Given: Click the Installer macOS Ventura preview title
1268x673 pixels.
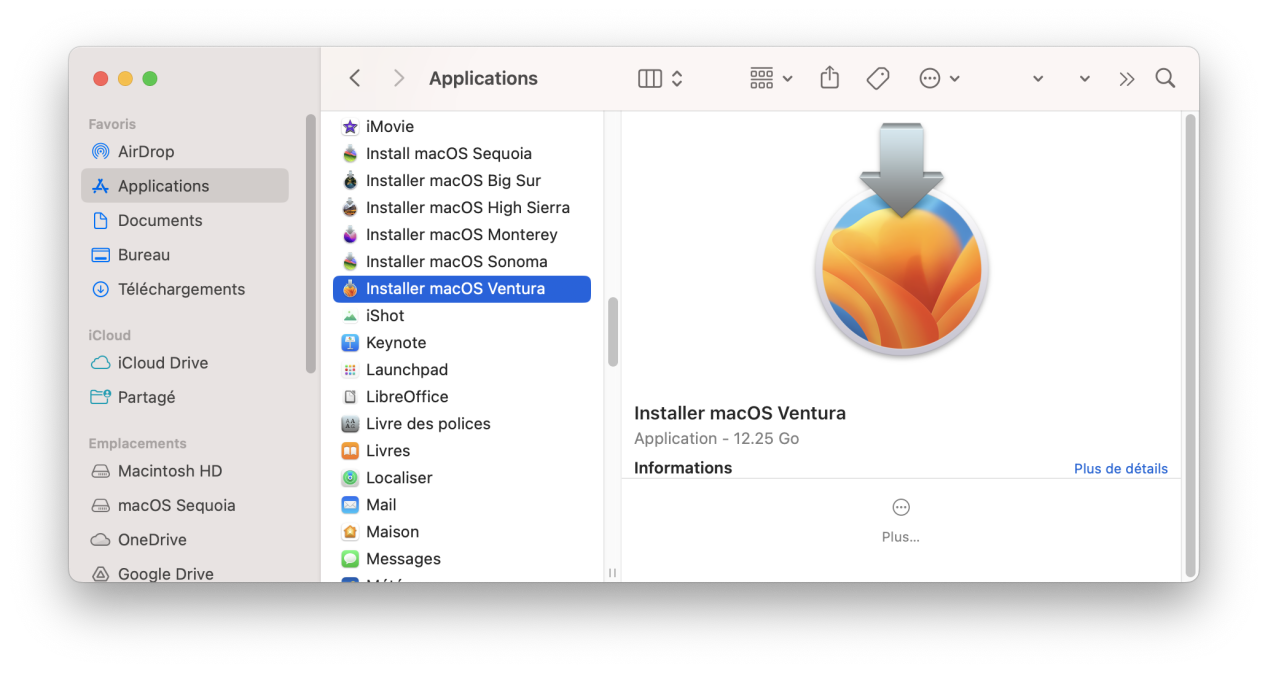Looking at the screenshot, I should [x=740, y=414].
